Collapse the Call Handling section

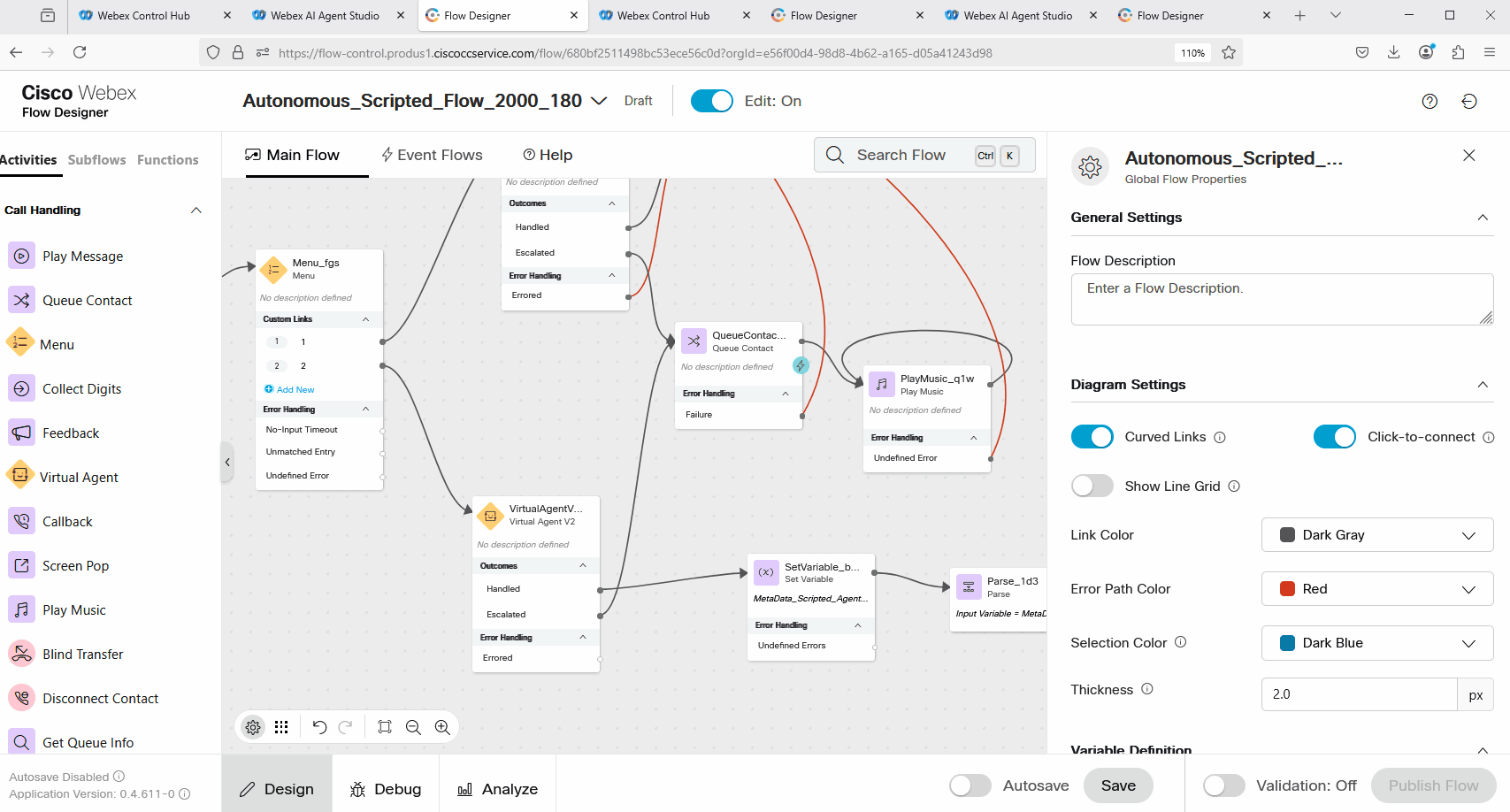(196, 211)
